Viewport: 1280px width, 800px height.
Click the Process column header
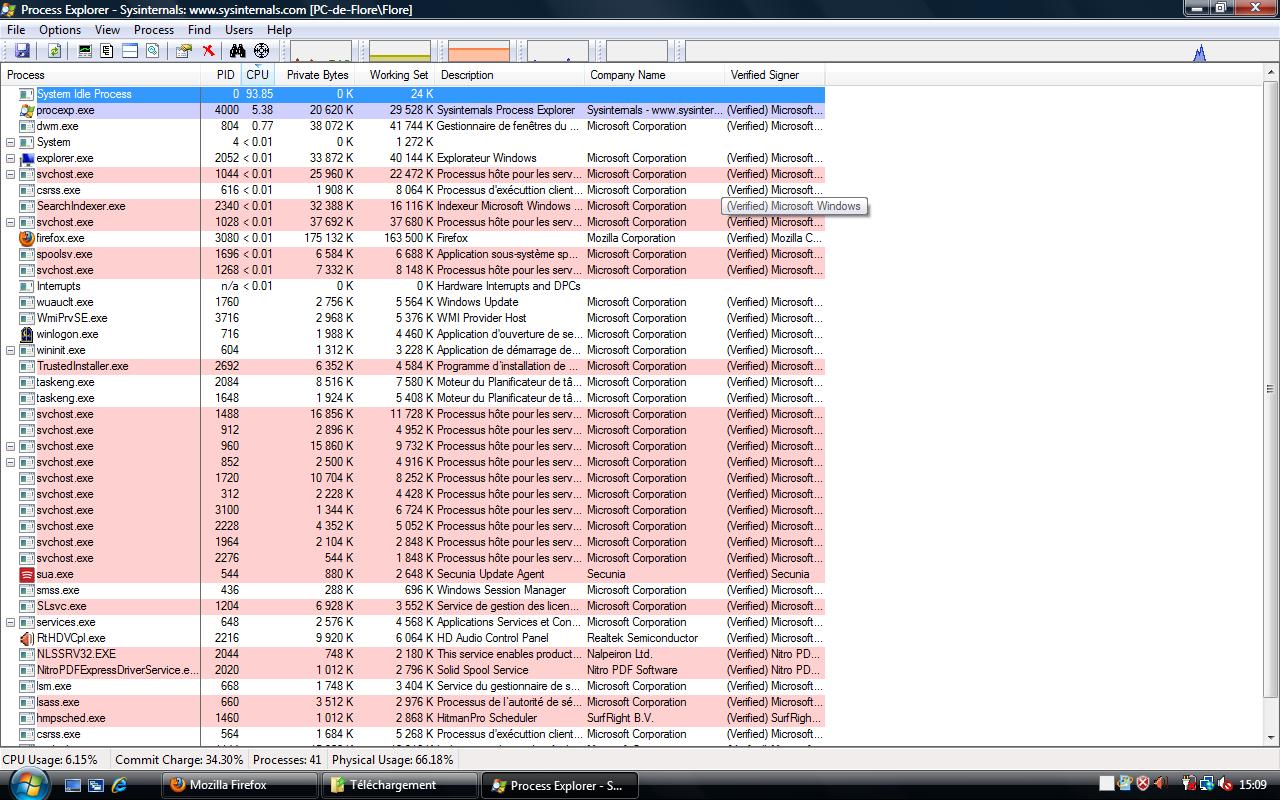(x=100, y=75)
